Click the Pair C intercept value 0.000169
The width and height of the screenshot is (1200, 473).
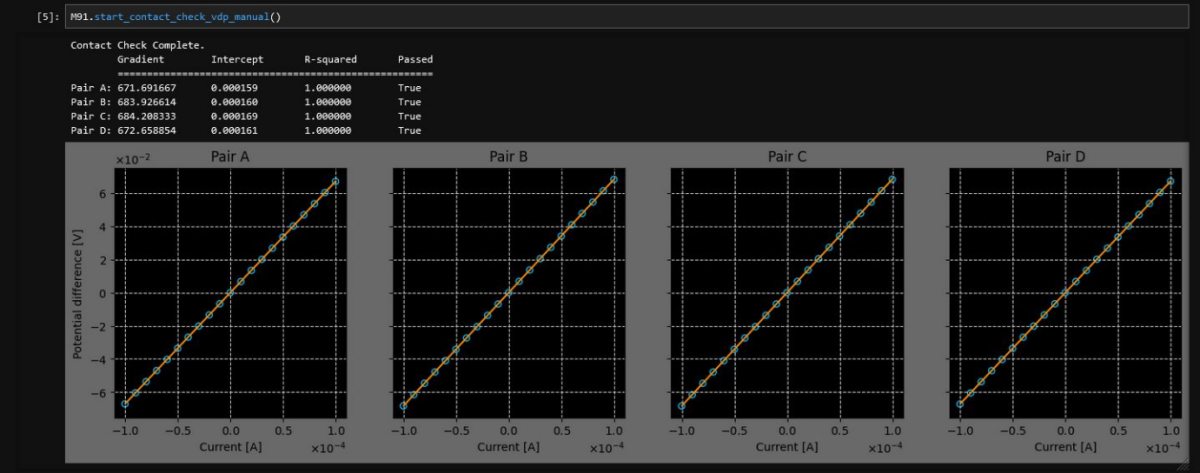click(234, 116)
